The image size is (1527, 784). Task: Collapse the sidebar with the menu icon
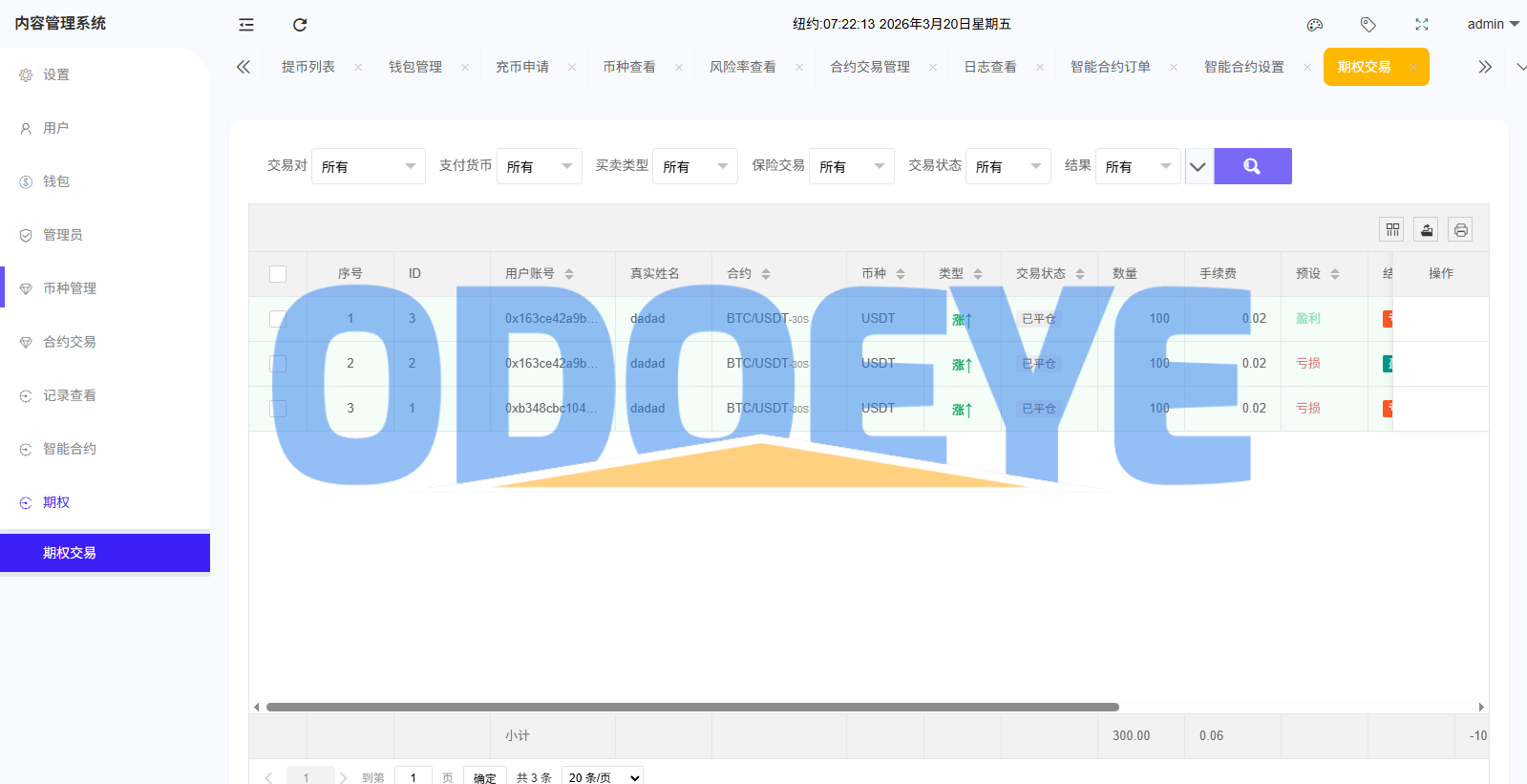[246, 25]
